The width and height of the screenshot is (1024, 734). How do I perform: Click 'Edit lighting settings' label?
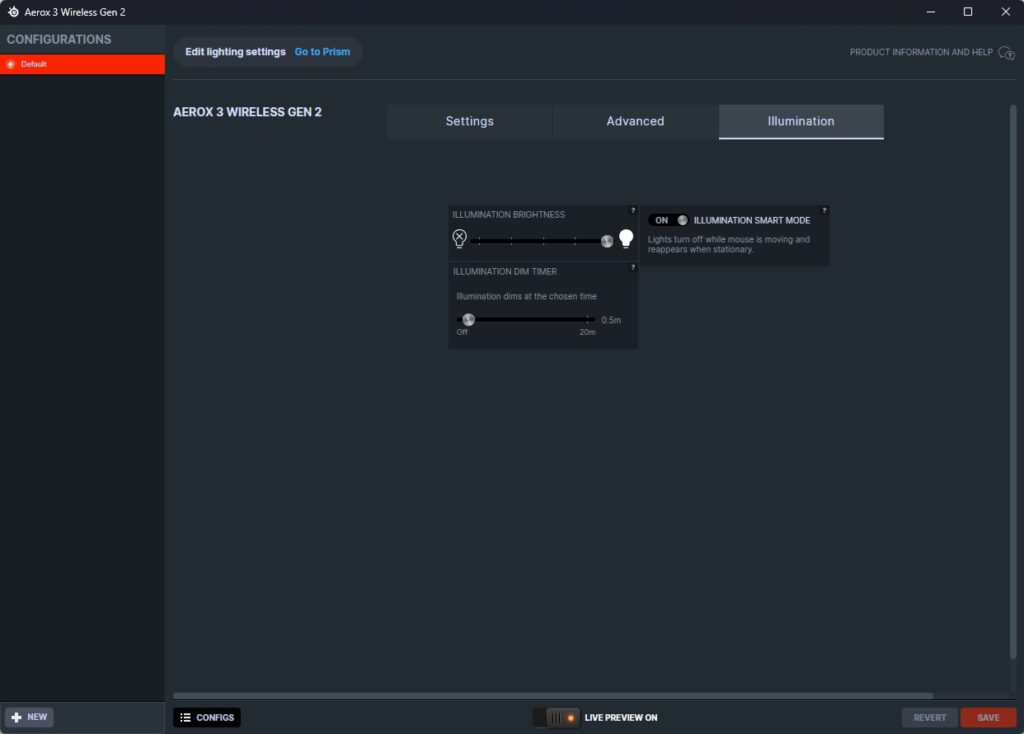tap(235, 52)
